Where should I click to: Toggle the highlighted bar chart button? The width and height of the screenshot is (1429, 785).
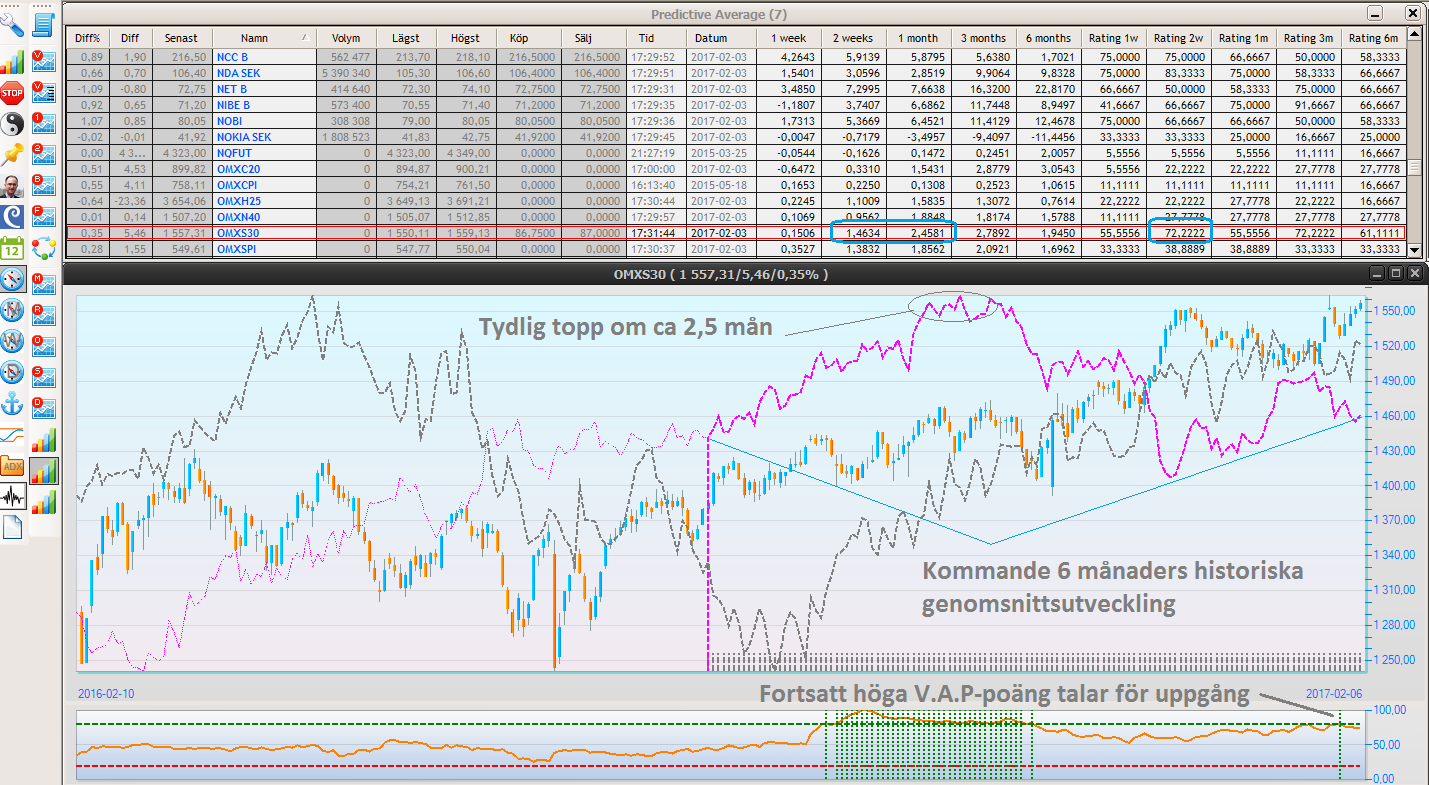click(44, 471)
